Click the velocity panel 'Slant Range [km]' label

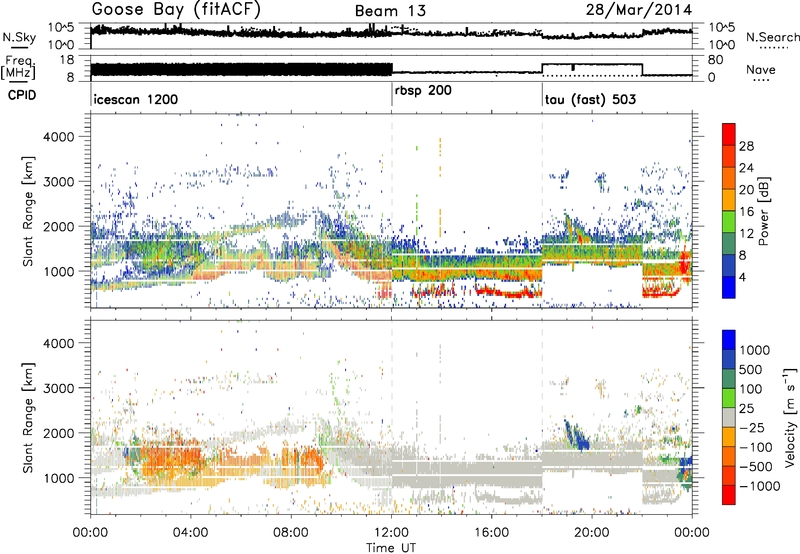click(28, 417)
